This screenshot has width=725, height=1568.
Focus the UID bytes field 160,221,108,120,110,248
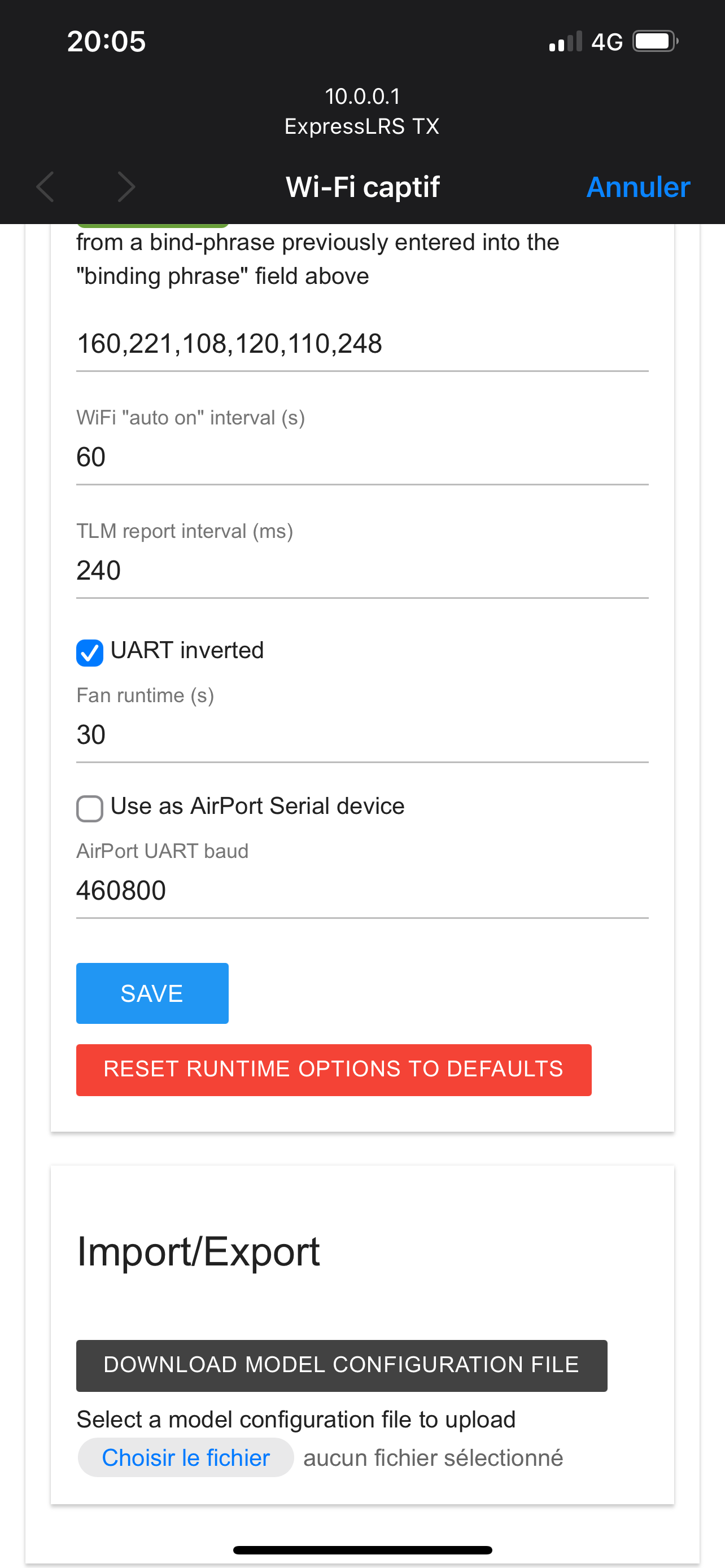tap(361, 344)
